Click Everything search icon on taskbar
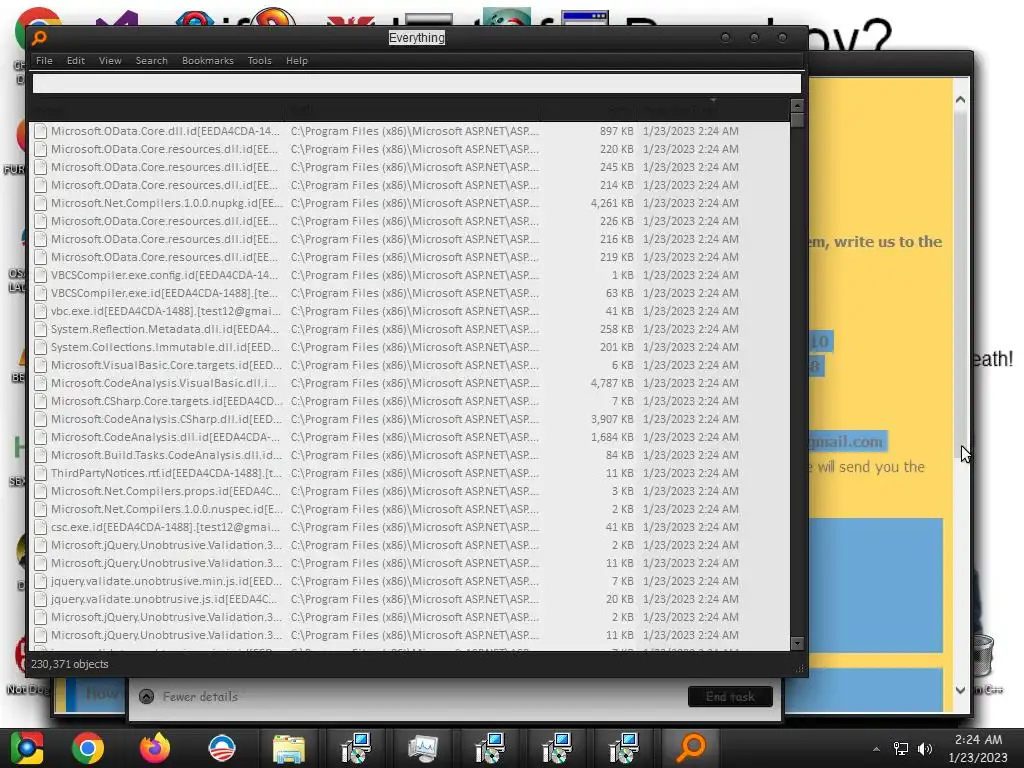Image resolution: width=1024 pixels, height=768 pixels. coord(690,748)
